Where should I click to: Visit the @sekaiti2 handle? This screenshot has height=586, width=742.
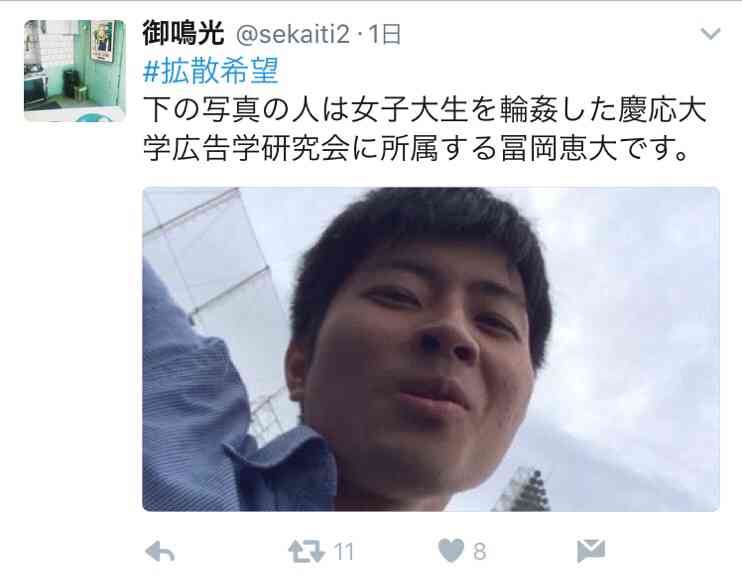(x=293, y=35)
